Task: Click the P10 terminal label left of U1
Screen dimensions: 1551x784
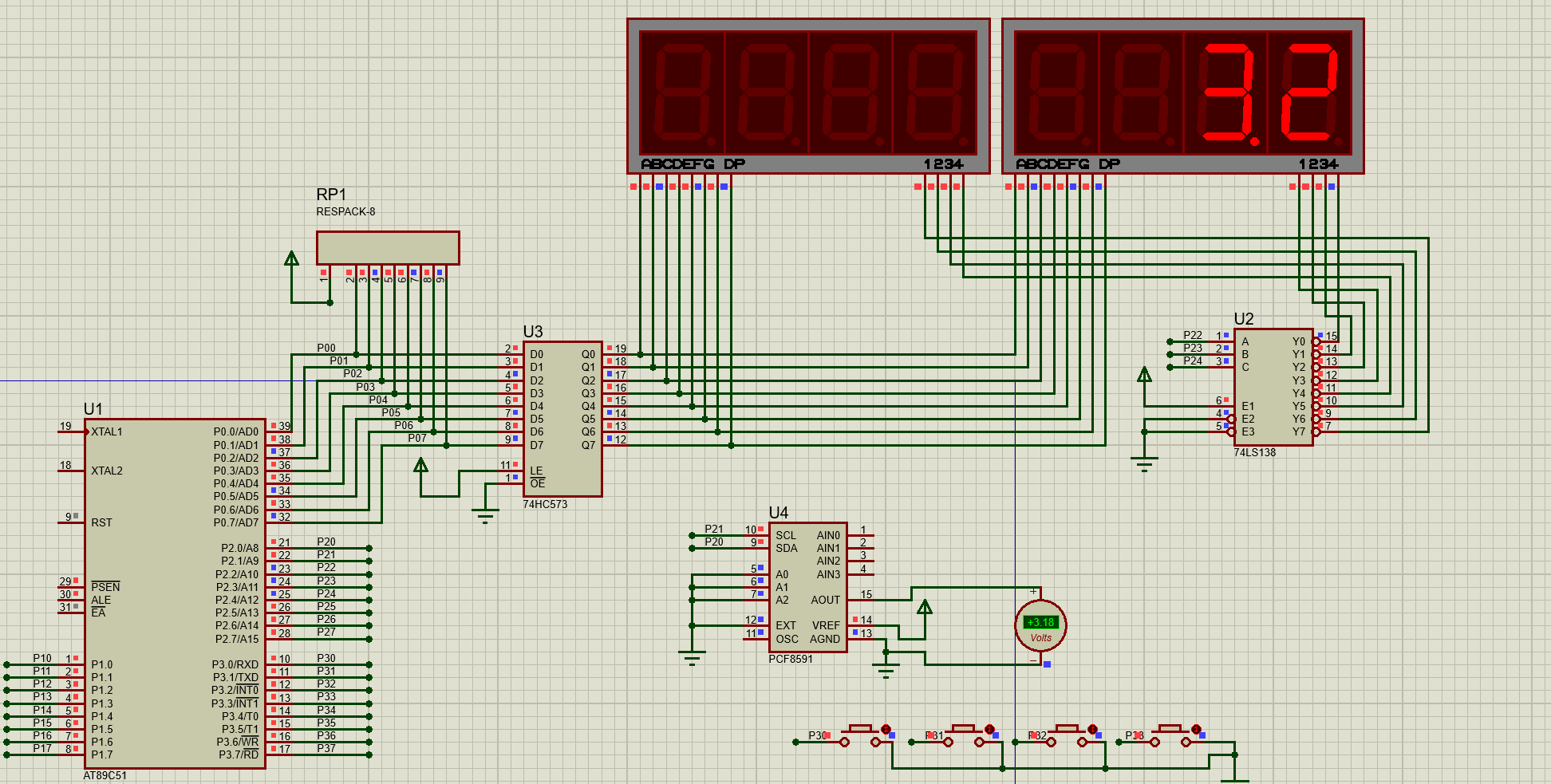Action: tap(42, 658)
